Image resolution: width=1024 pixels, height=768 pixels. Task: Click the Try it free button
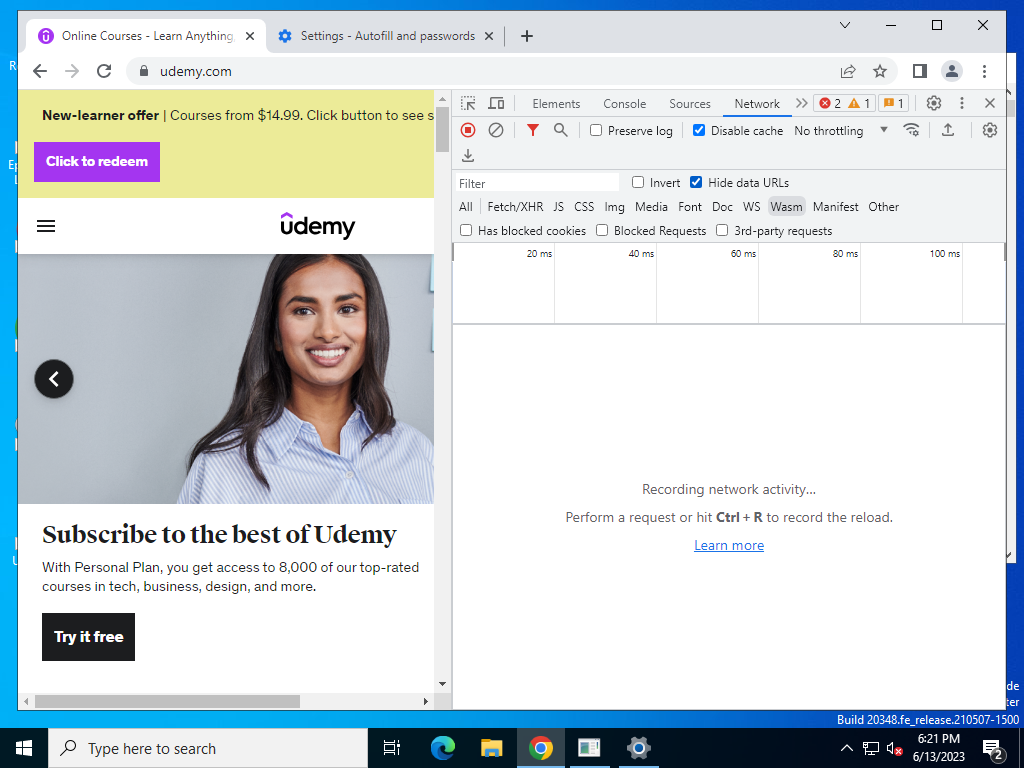88,637
